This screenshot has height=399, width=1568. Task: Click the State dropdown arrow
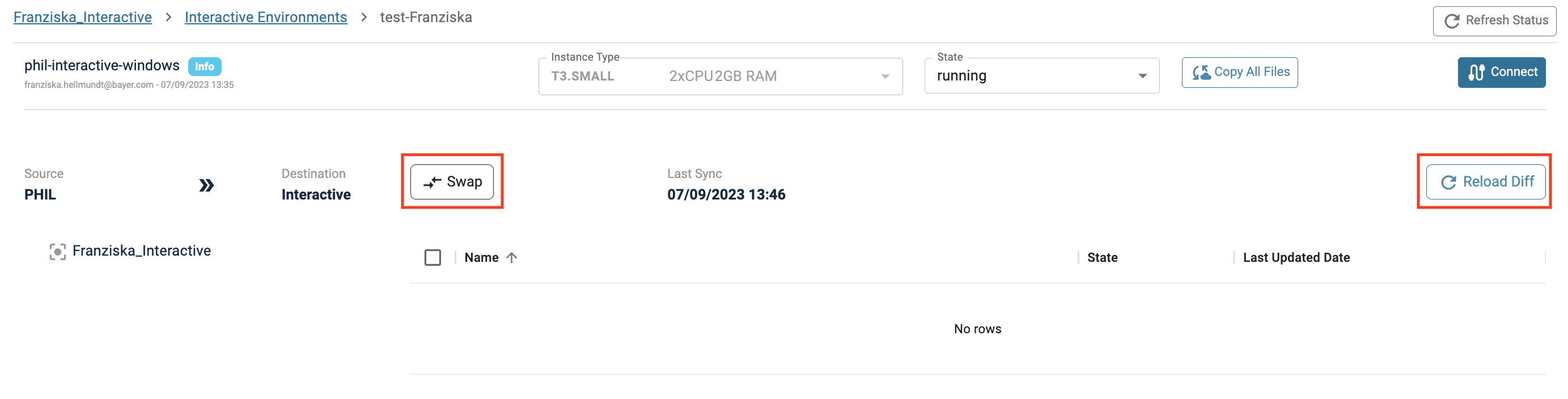(1142, 76)
